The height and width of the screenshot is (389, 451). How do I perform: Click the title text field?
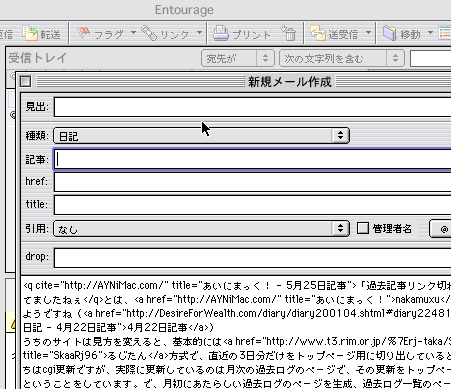(x=252, y=205)
